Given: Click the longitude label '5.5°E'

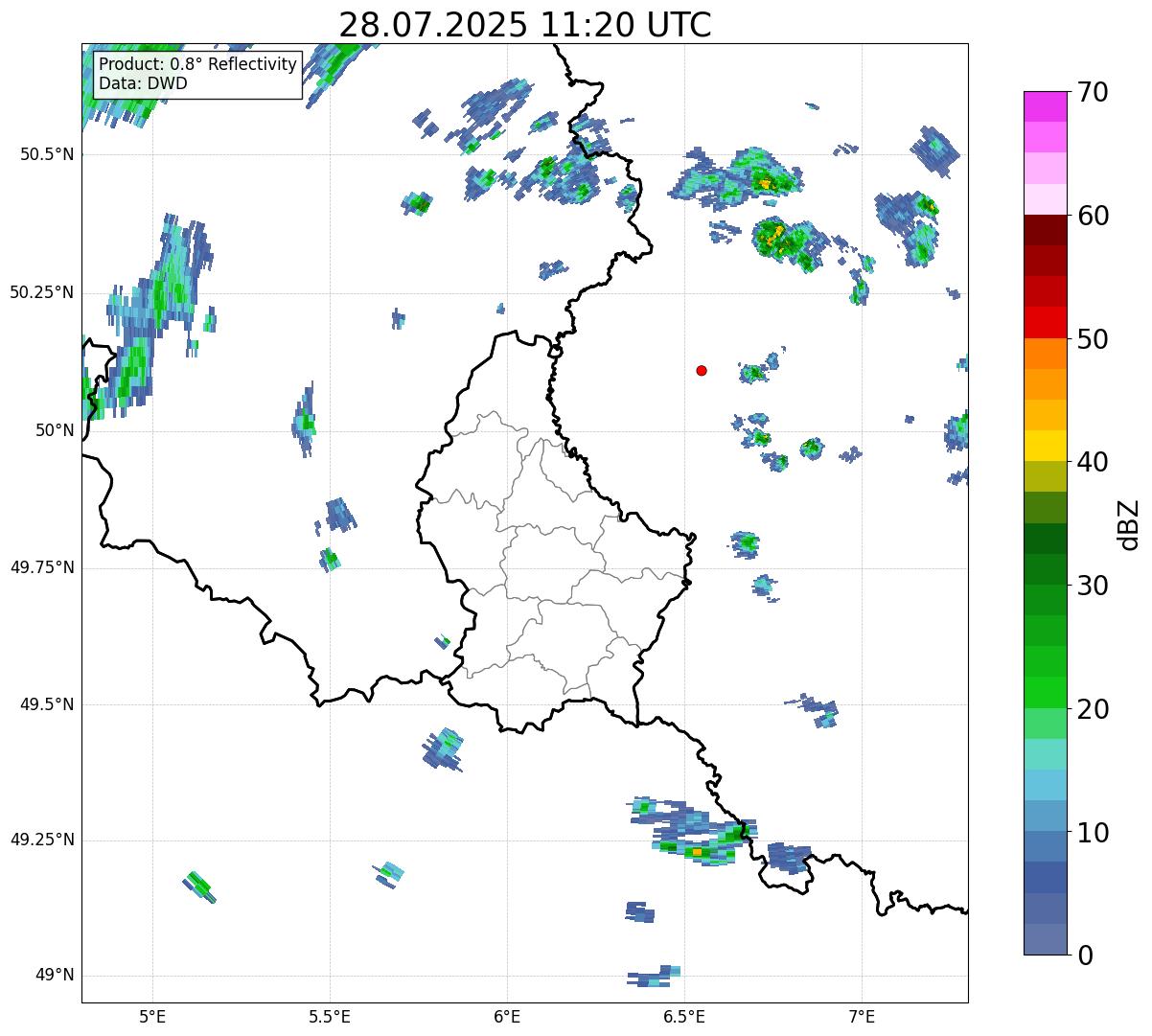Looking at the screenshot, I should [x=330, y=1016].
